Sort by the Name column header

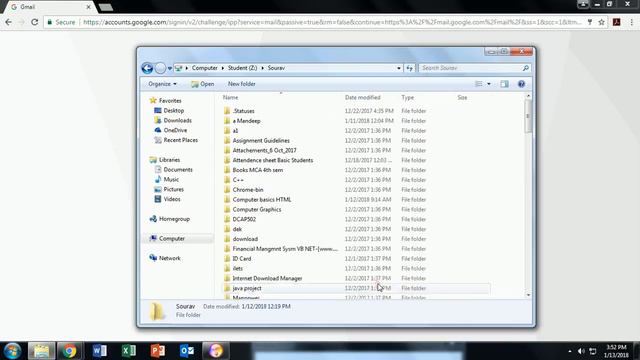click(230, 98)
